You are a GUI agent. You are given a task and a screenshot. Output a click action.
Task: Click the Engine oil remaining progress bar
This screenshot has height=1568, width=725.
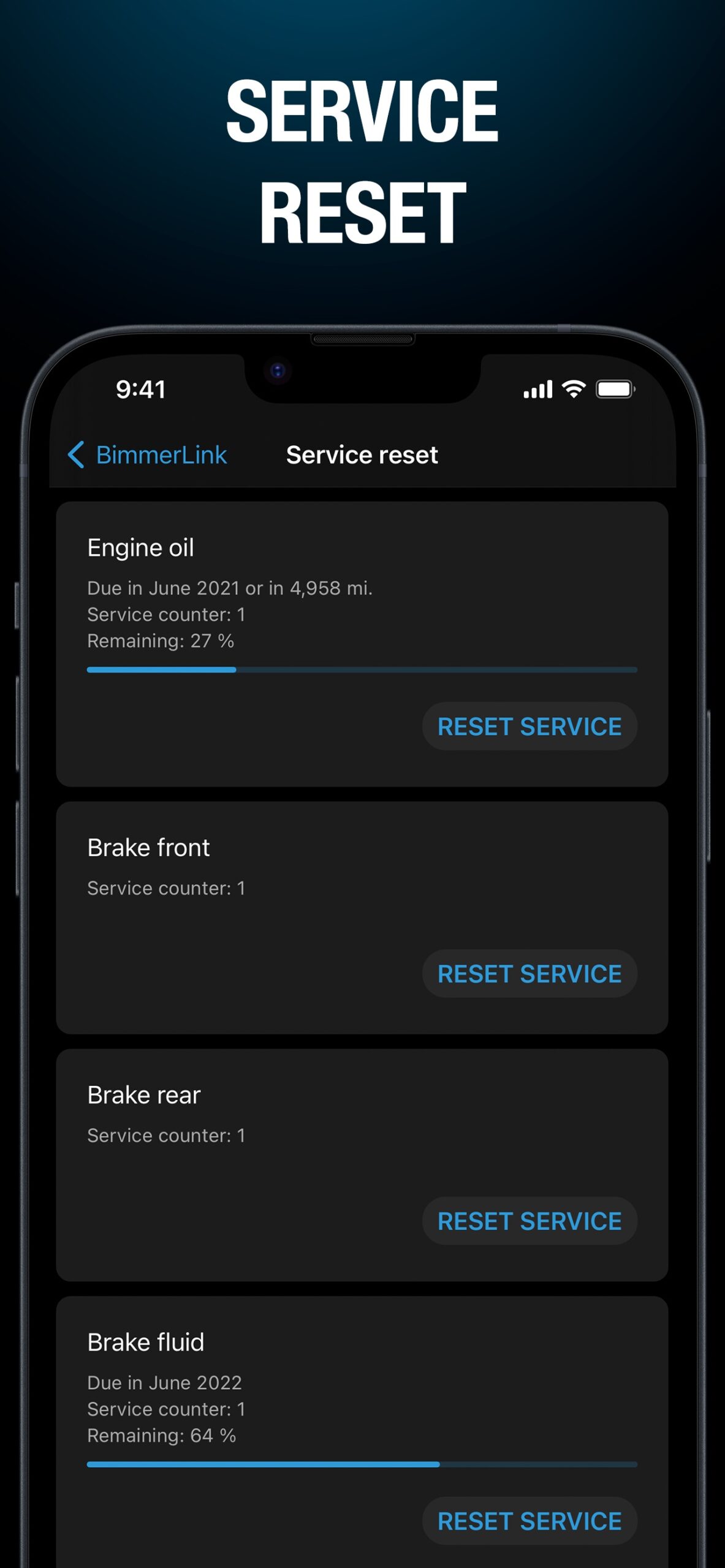coord(362,670)
